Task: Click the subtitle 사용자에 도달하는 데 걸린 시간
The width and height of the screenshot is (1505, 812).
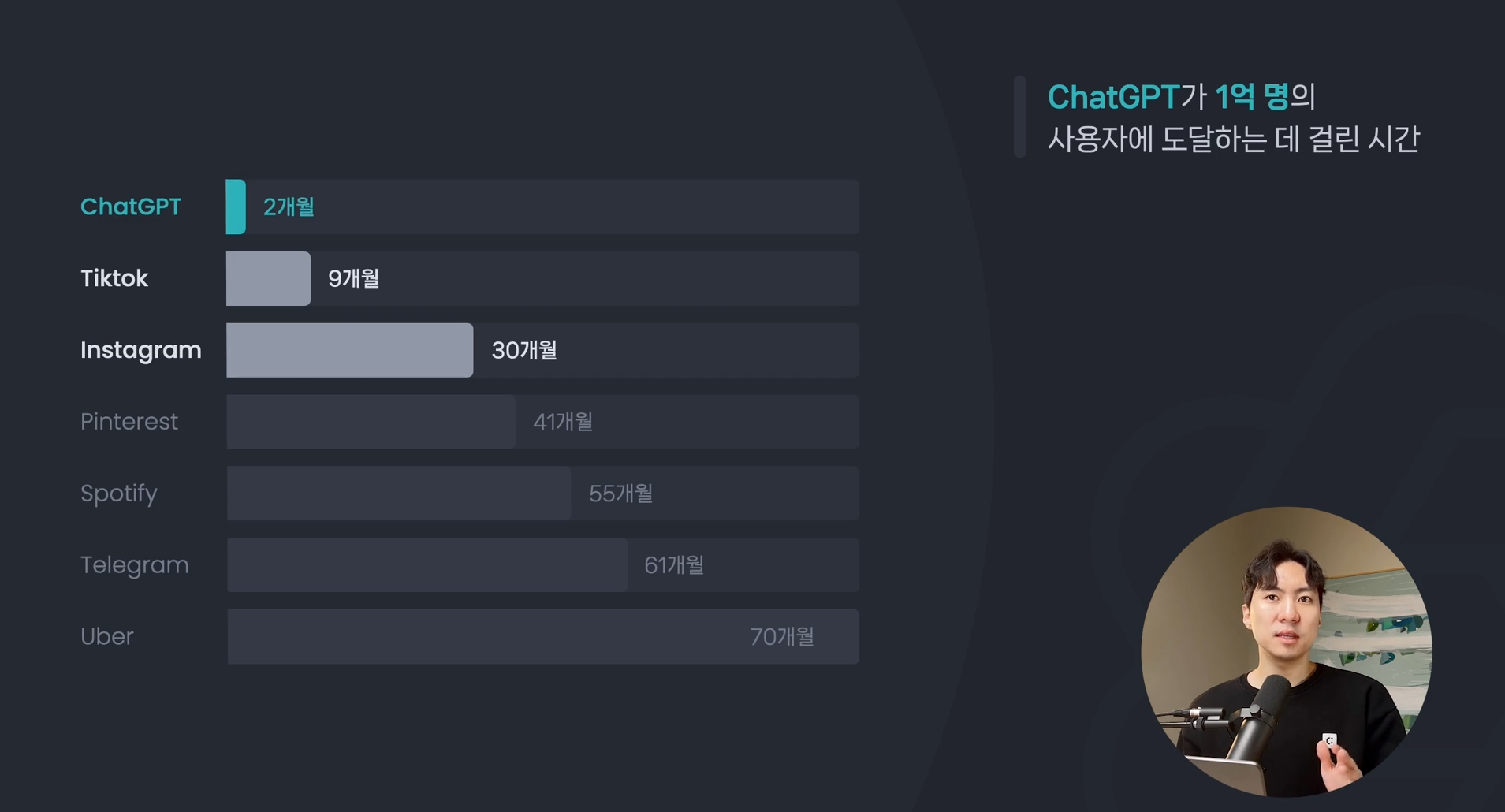Action: click(1234, 140)
